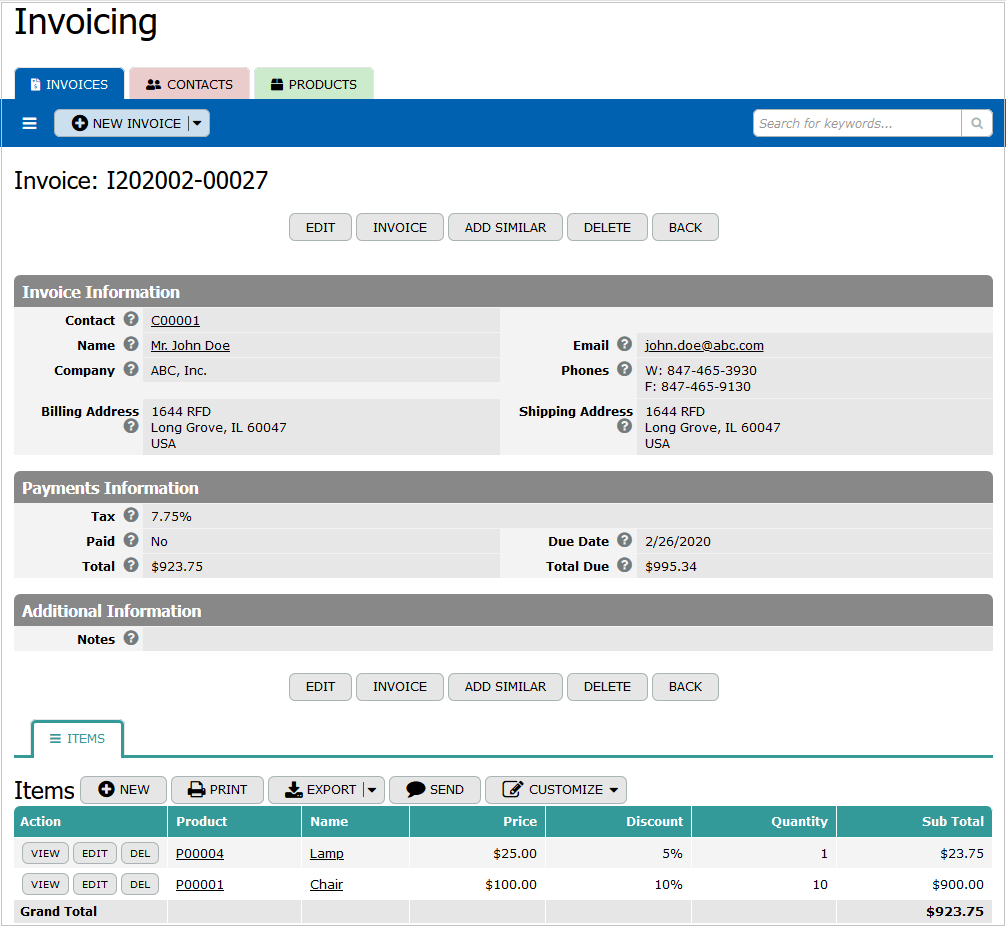Click help icon beside Total Due

click(625, 566)
